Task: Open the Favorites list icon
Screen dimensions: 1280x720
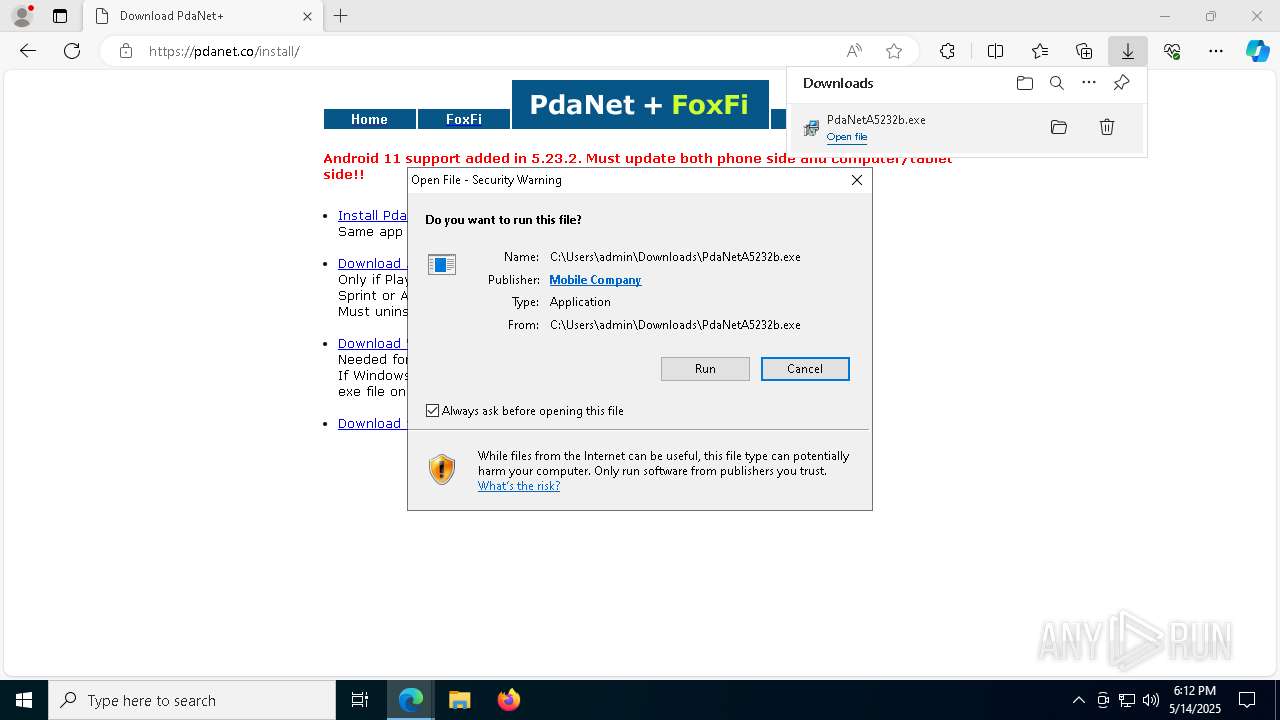Action: [x=1040, y=51]
